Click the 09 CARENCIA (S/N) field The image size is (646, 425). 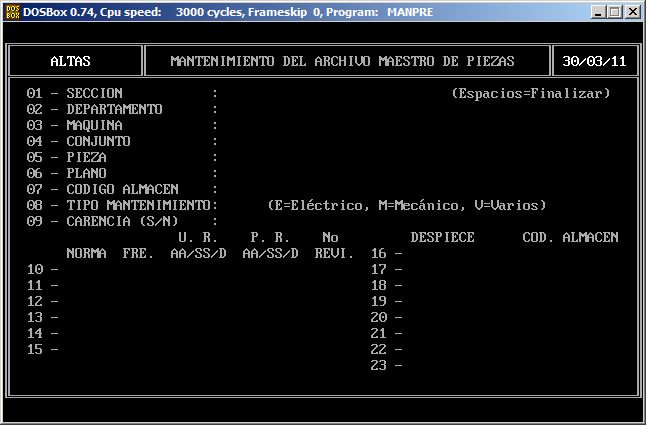point(240,221)
